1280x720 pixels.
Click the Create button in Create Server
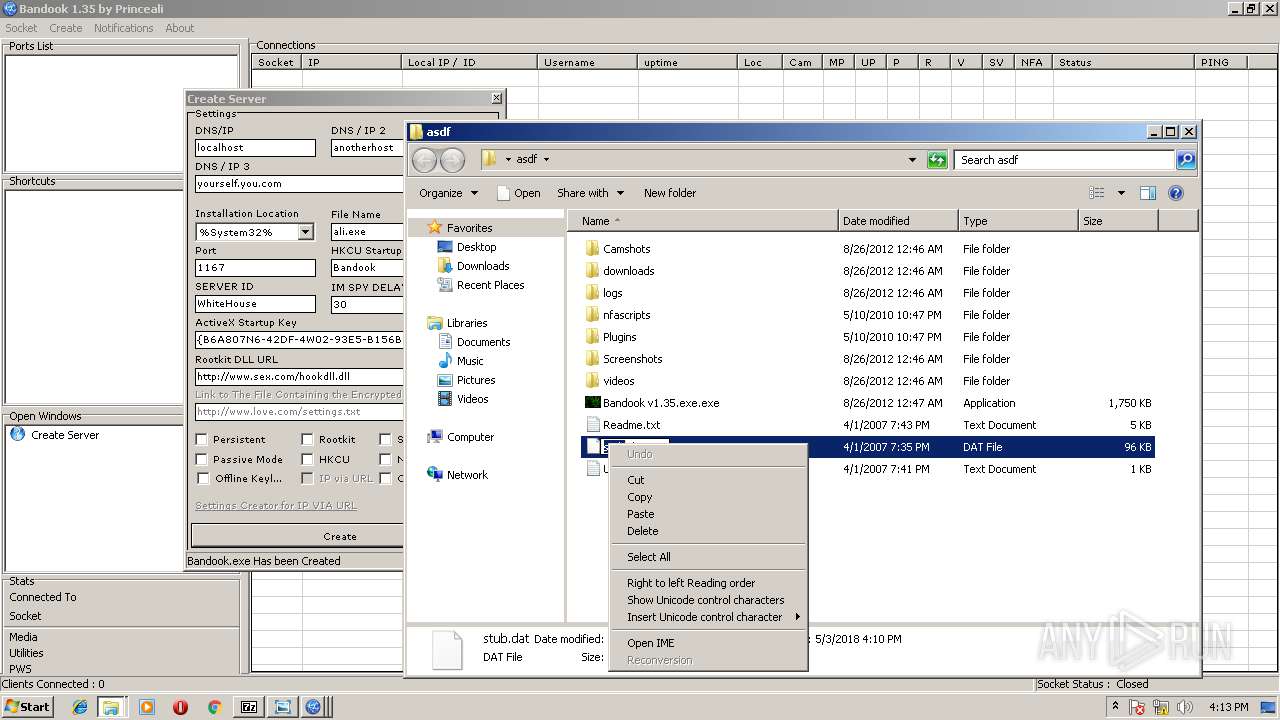[340, 536]
